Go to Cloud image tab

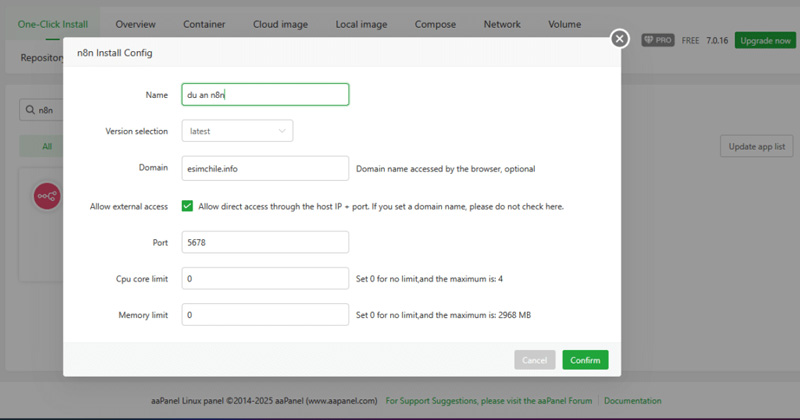tap(280, 24)
